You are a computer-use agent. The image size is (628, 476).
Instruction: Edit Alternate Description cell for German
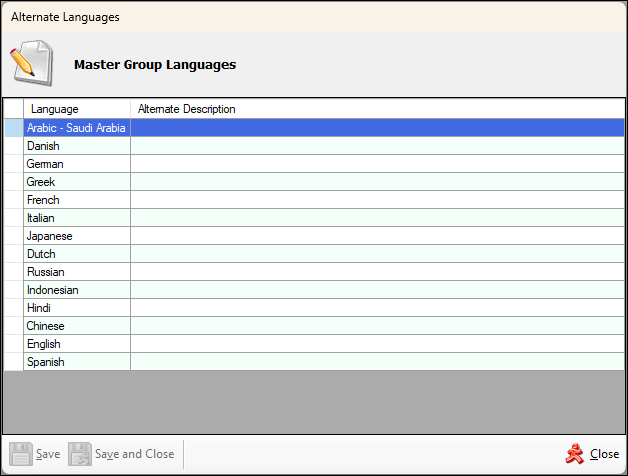[x=377, y=164]
